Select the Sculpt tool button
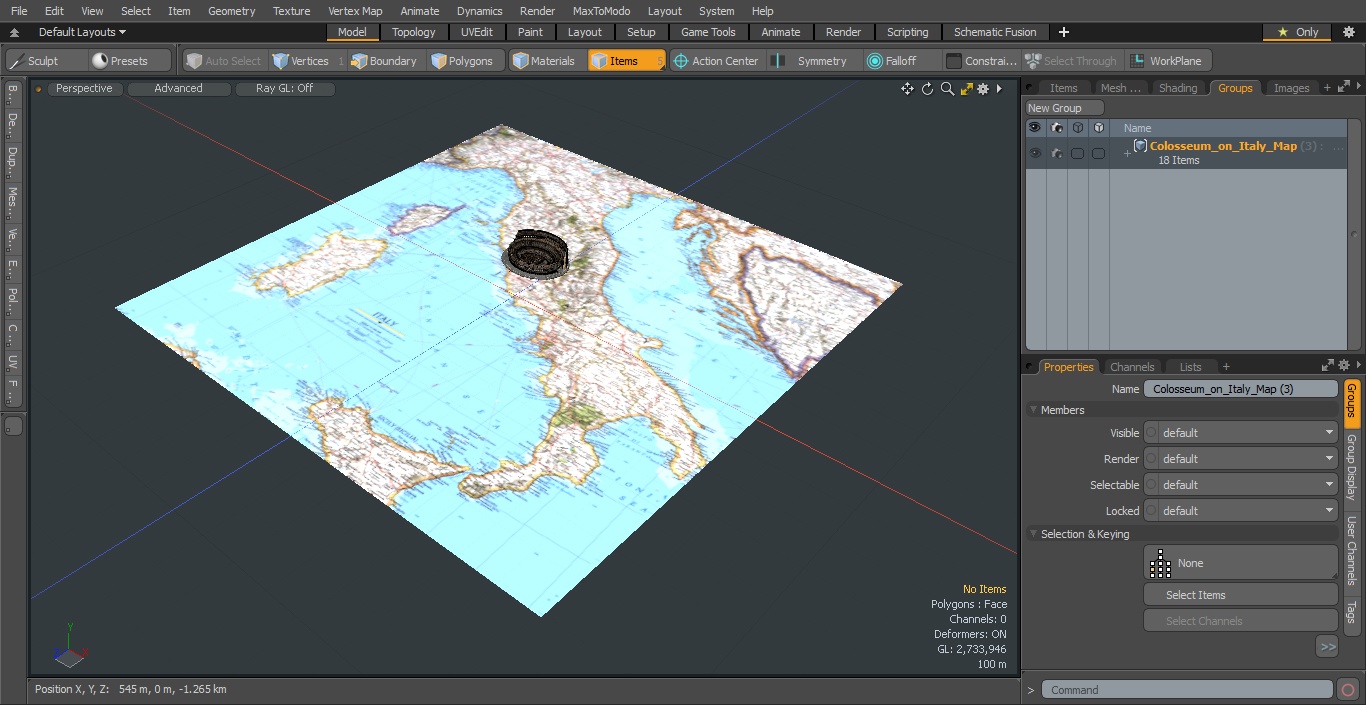This screenshot has height=705, width=1366. click(x=46, y=61)
